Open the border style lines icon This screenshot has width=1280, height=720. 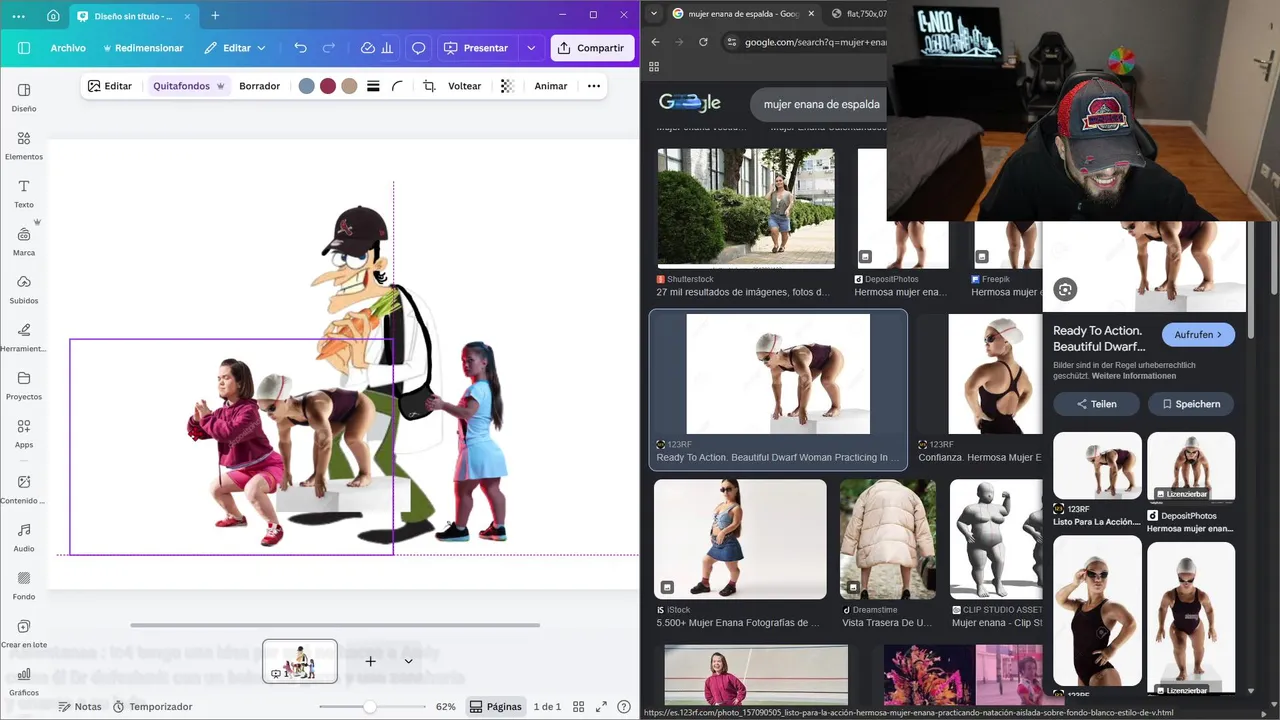tap(373, 86)
